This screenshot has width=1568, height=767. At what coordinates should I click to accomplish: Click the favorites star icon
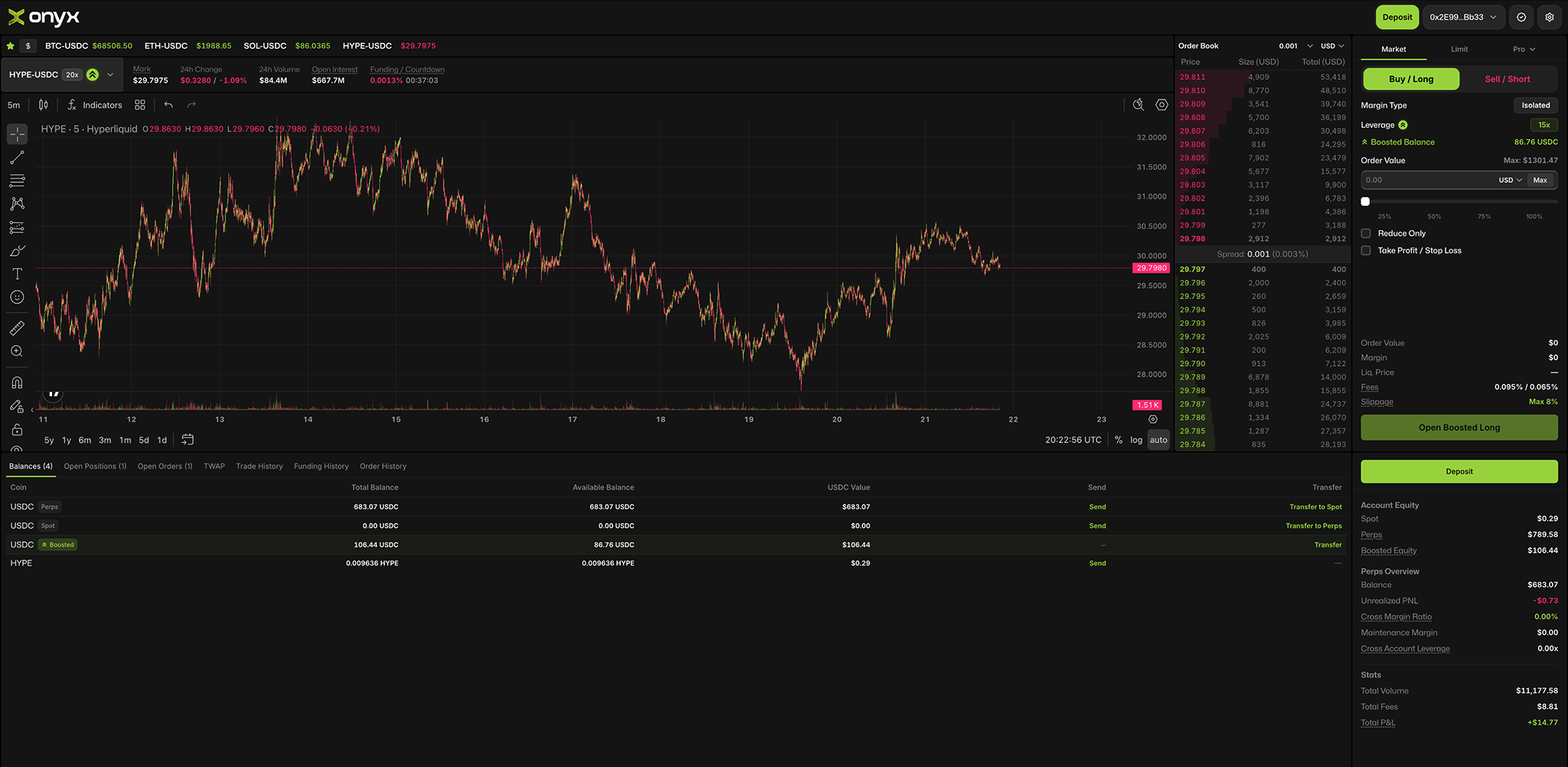[11, 46]
